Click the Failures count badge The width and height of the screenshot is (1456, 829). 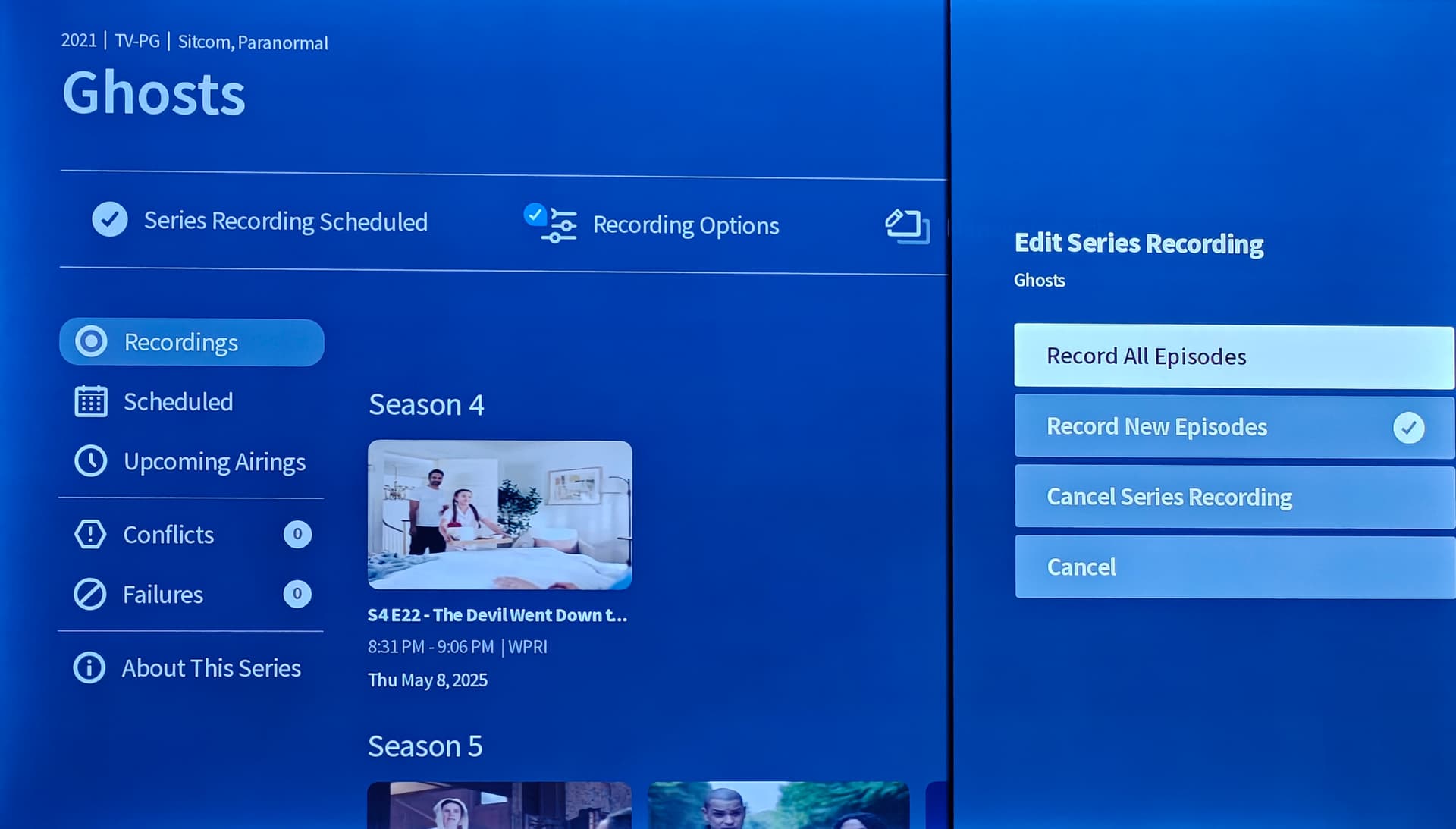(x=297, y=594)
